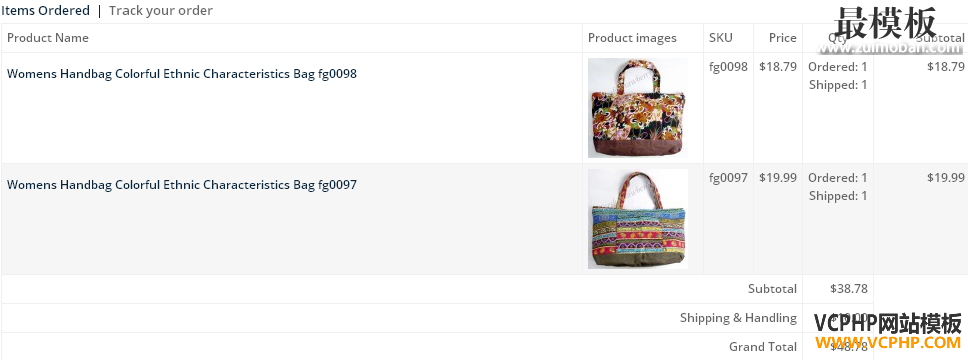Click Ordered: 1 in the fg0098 row
968x360 pixels.
click(838, 67)
